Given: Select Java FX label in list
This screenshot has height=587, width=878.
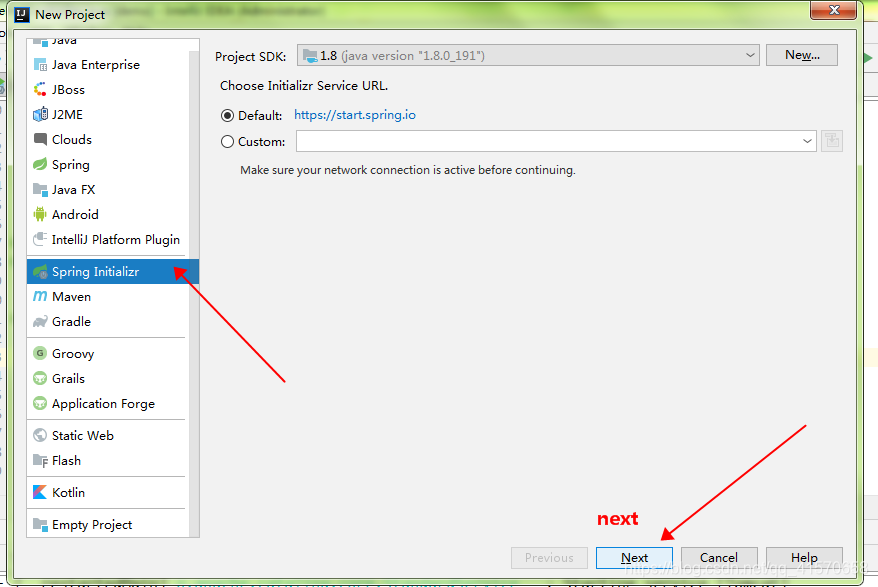Looking at the screenshot, I should (73, 190).
